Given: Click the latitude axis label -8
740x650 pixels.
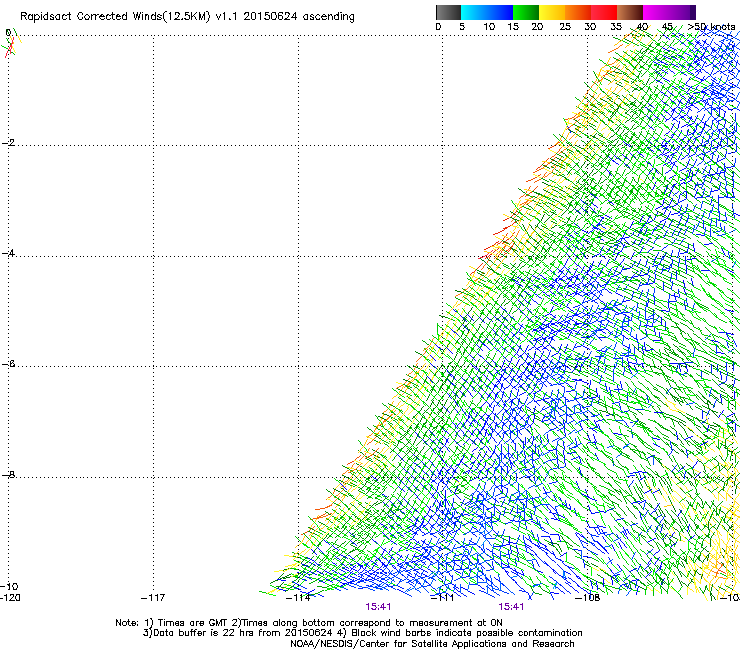Looking at the screenshot, I should coord(9,474).
